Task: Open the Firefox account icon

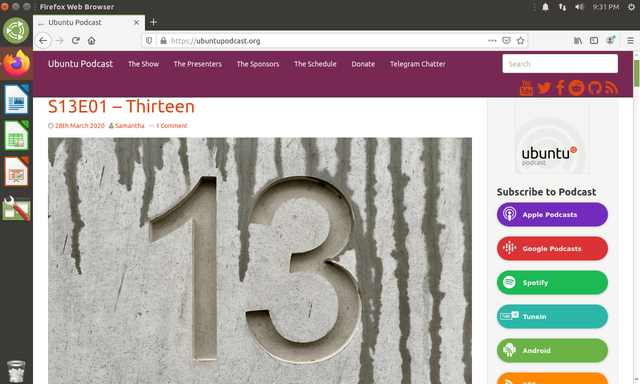Action: 610,40
